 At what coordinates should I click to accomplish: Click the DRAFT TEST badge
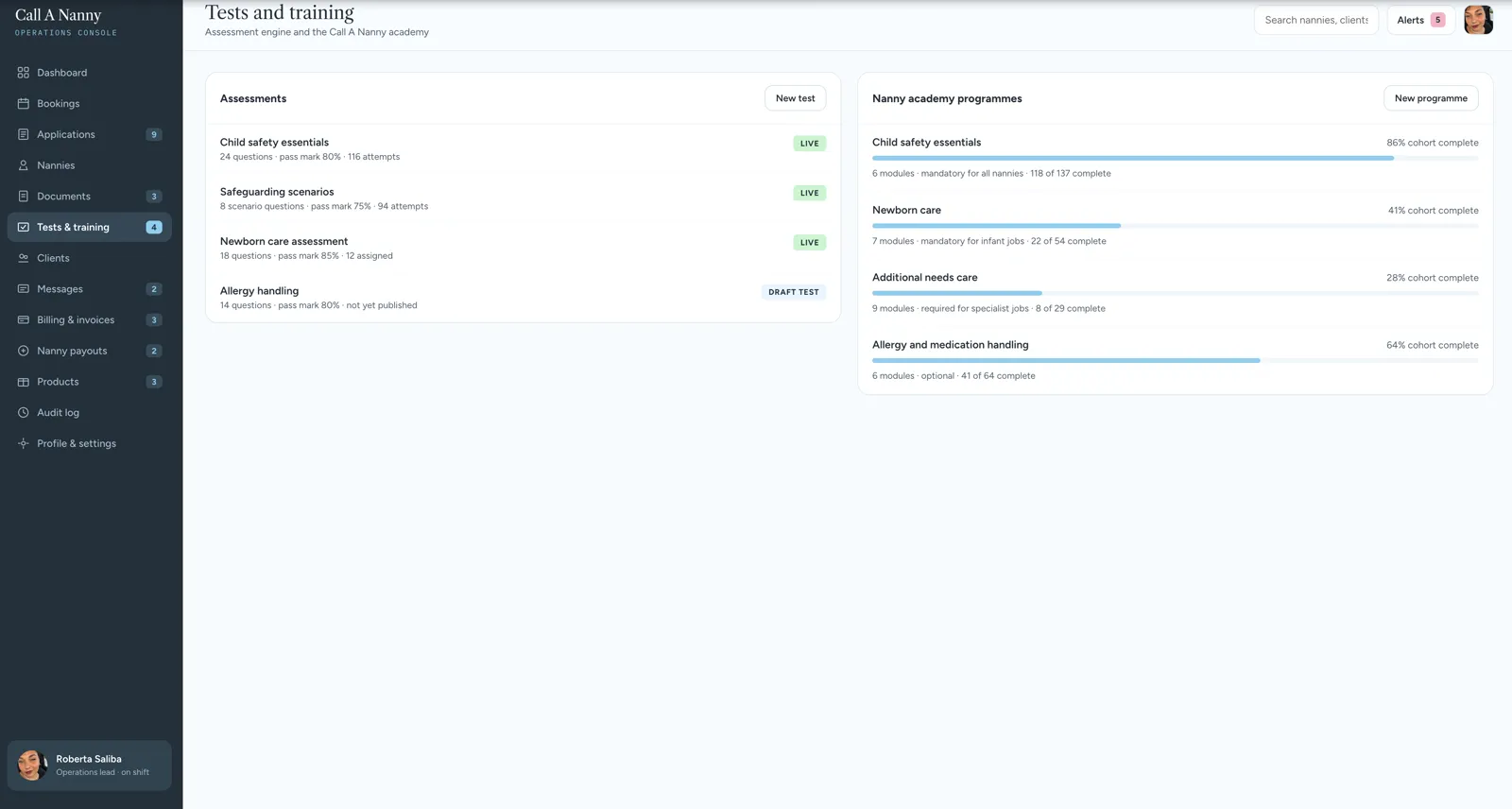coord(794,292)
